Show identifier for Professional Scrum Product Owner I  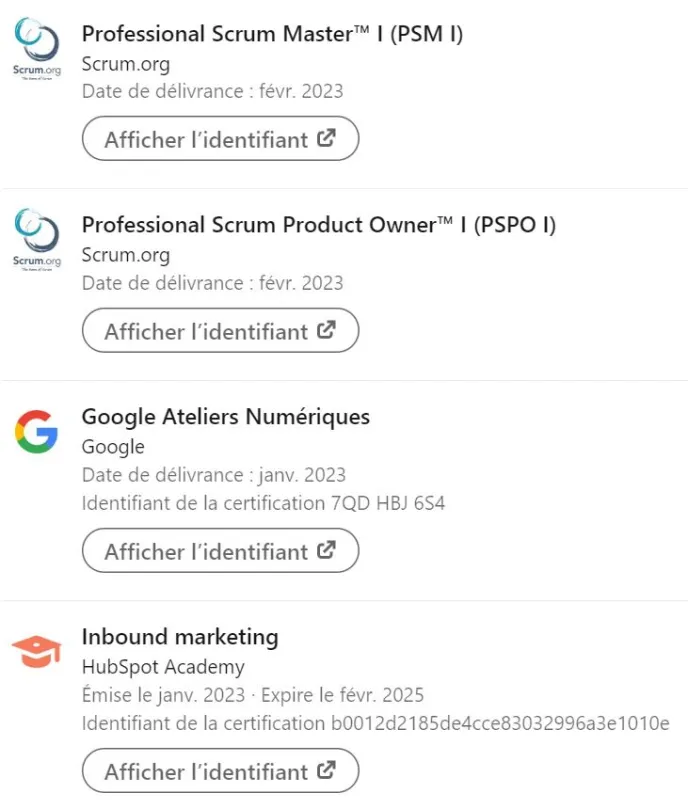click(x=220, y=330)
